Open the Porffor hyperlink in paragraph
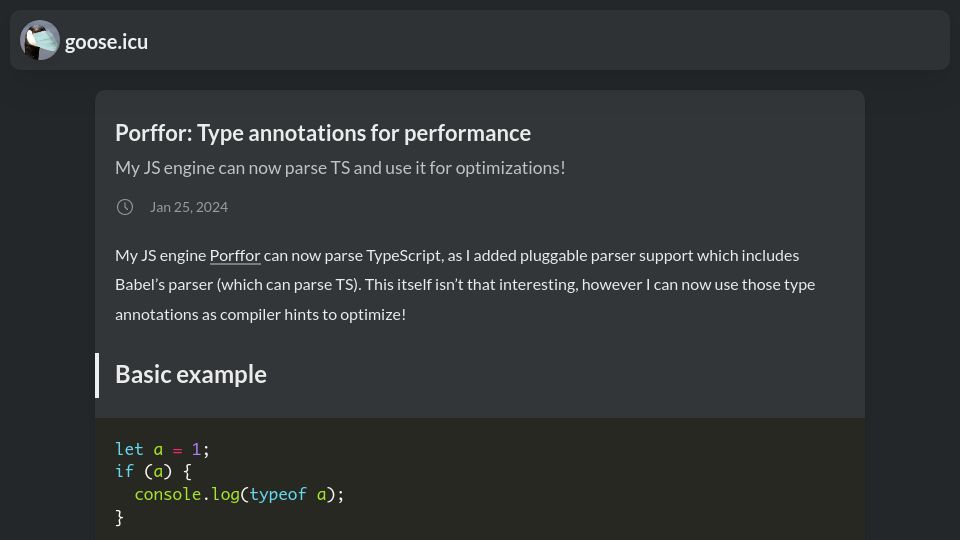This screenshot has height=540, width=960. pyautogui.click(x=235, y=255)
